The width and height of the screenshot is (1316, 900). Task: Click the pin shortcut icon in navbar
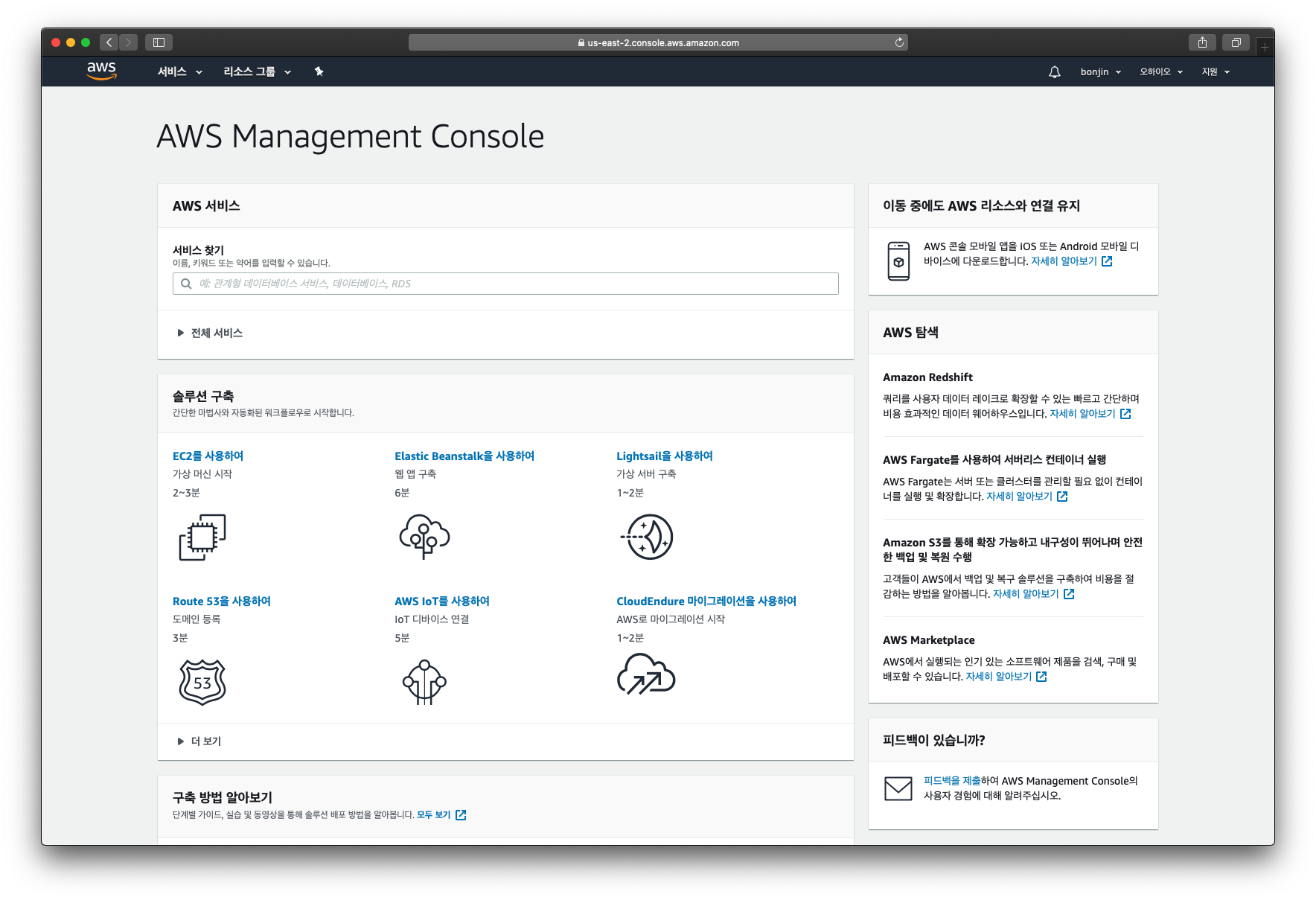pos(319,71)
